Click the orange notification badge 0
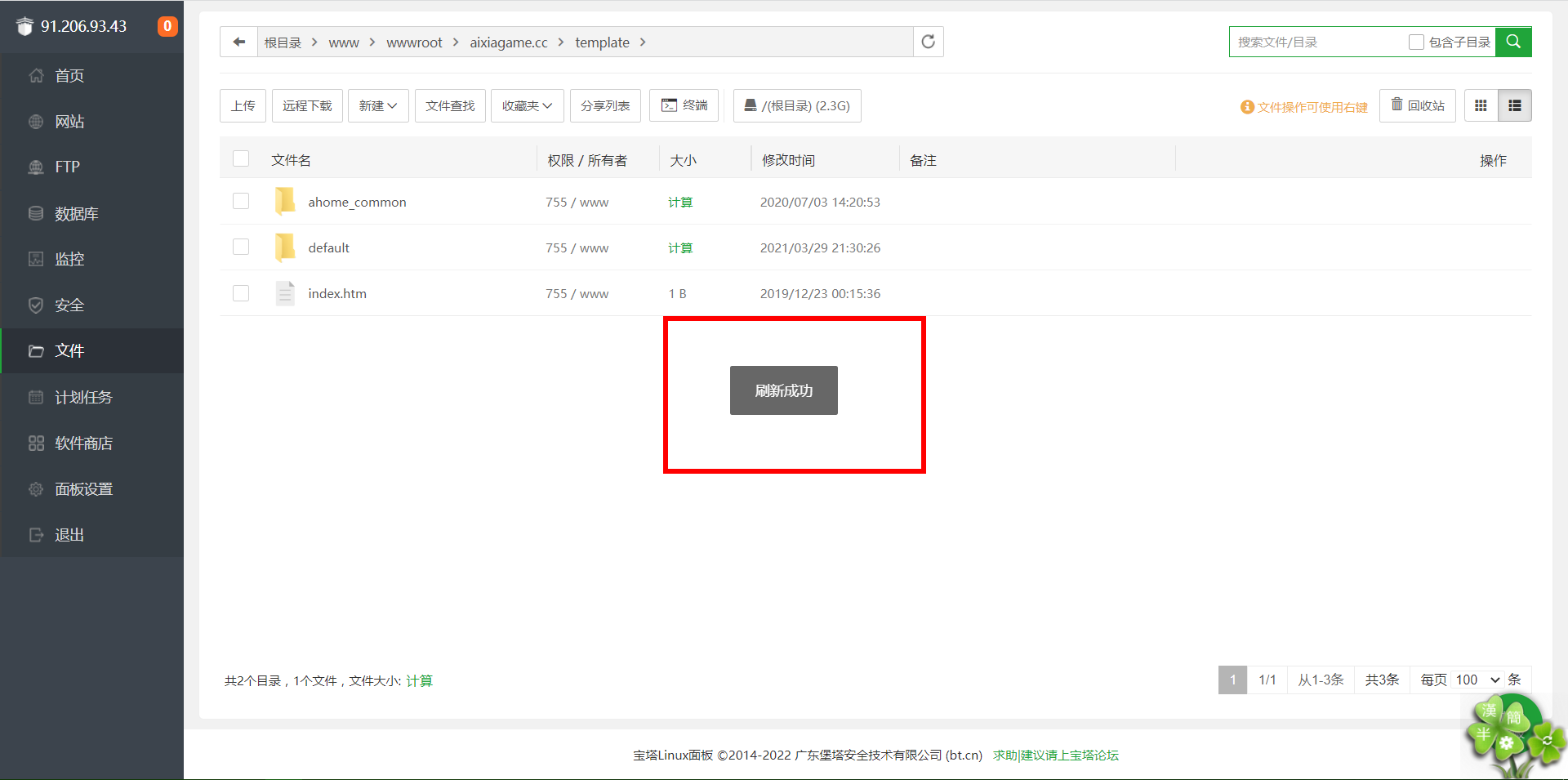1568x780 pixels. click(x=167, y=26)
